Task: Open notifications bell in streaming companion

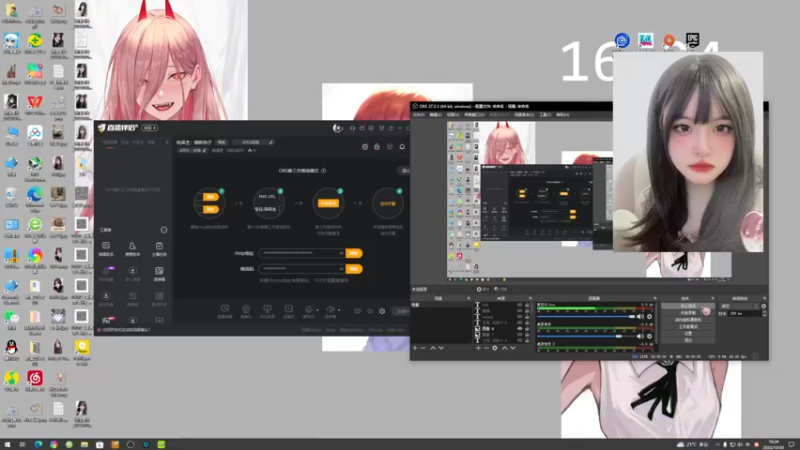Action: (402, 147)
